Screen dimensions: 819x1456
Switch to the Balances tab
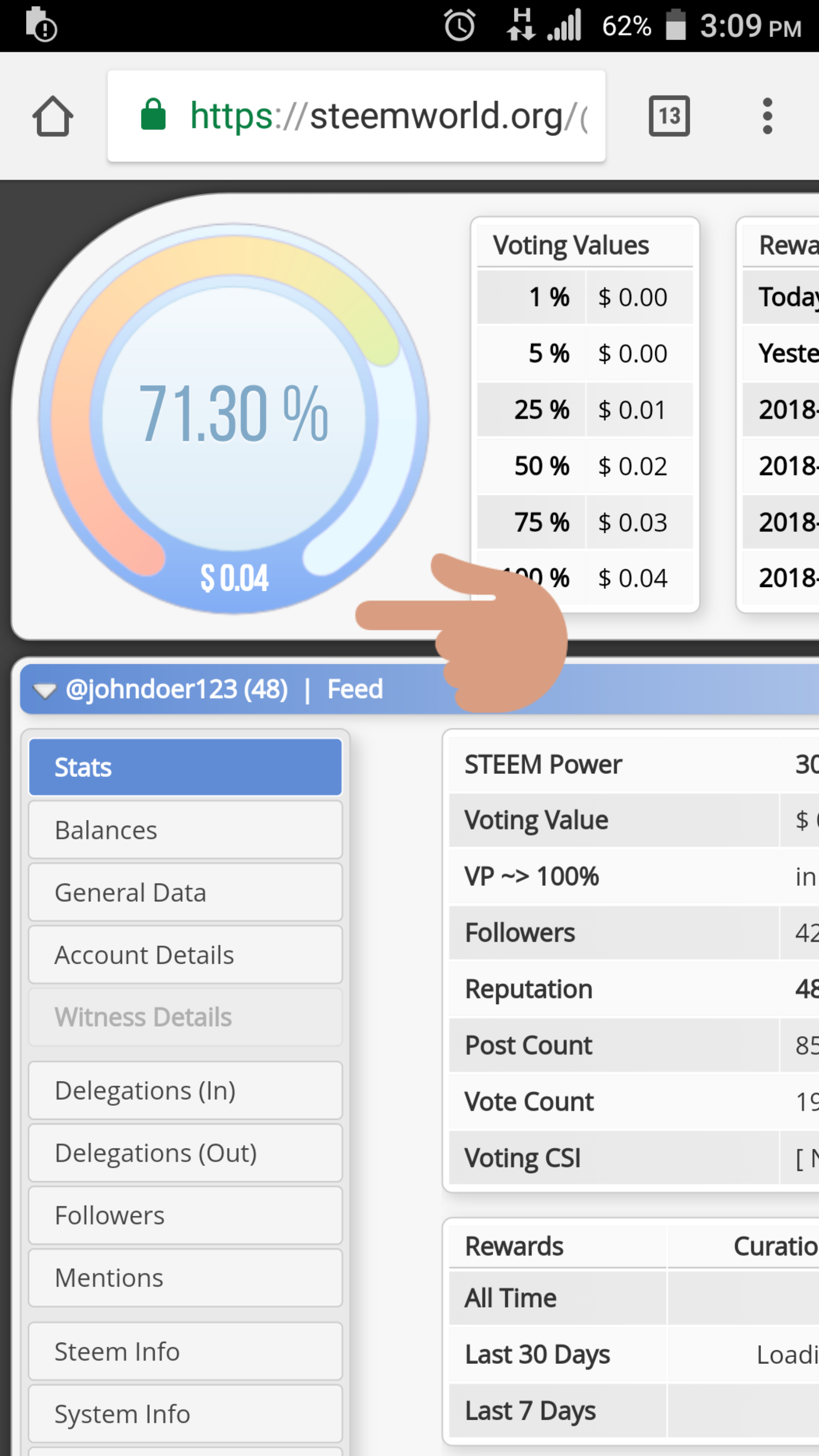186,830
